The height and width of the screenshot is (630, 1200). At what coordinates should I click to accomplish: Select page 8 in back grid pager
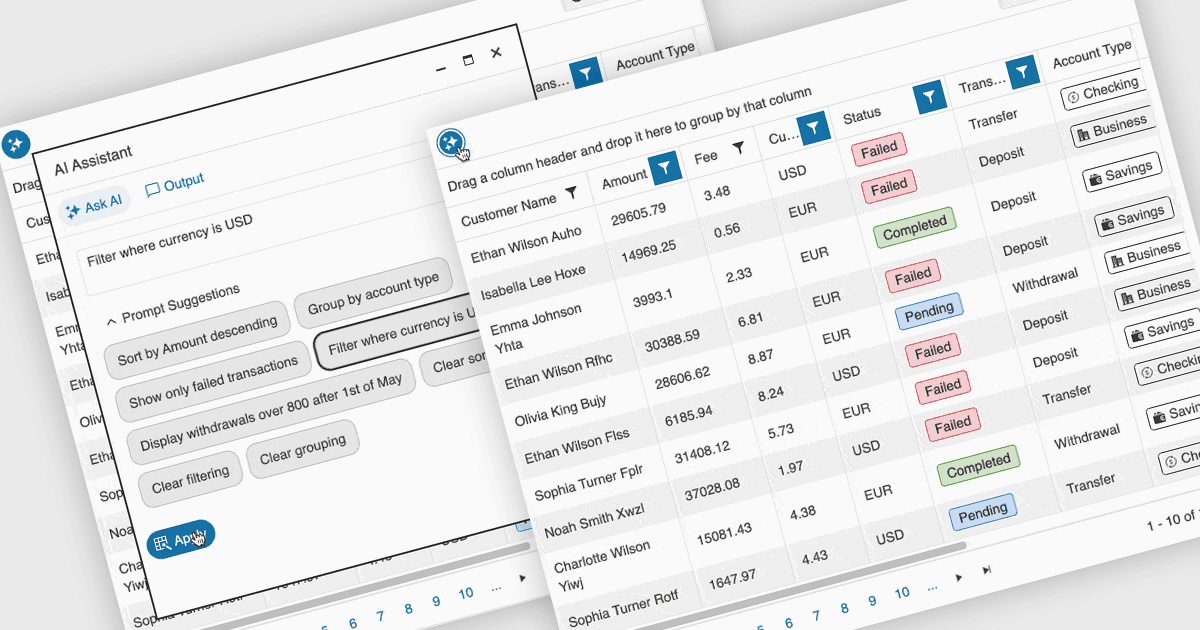(x=408, y=608)
